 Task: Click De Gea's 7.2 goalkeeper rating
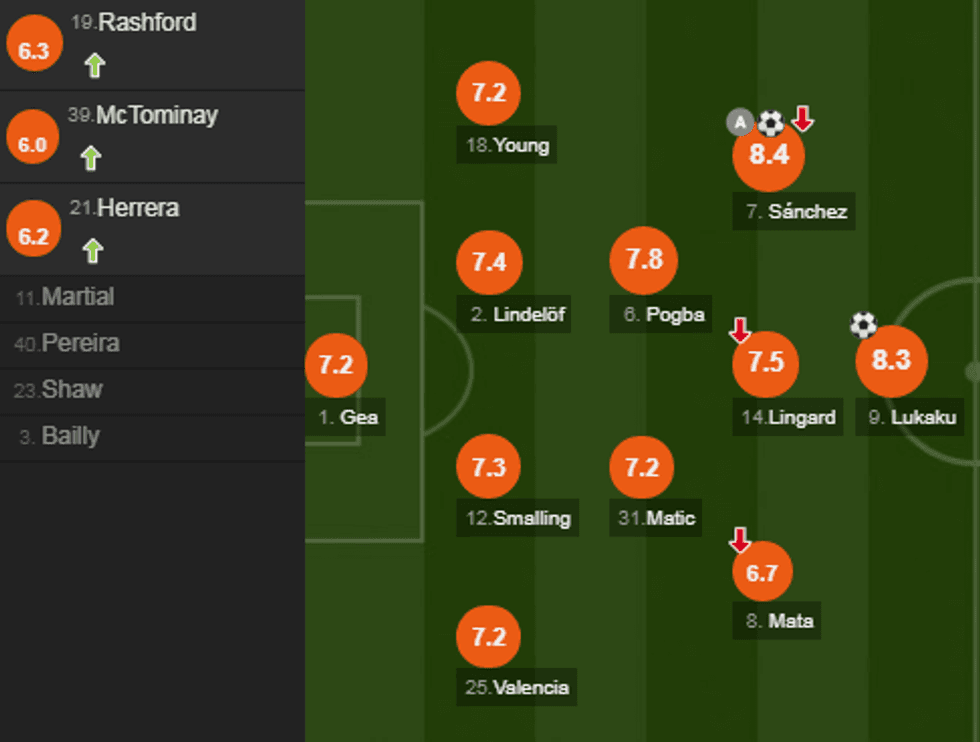coord(336,365)
